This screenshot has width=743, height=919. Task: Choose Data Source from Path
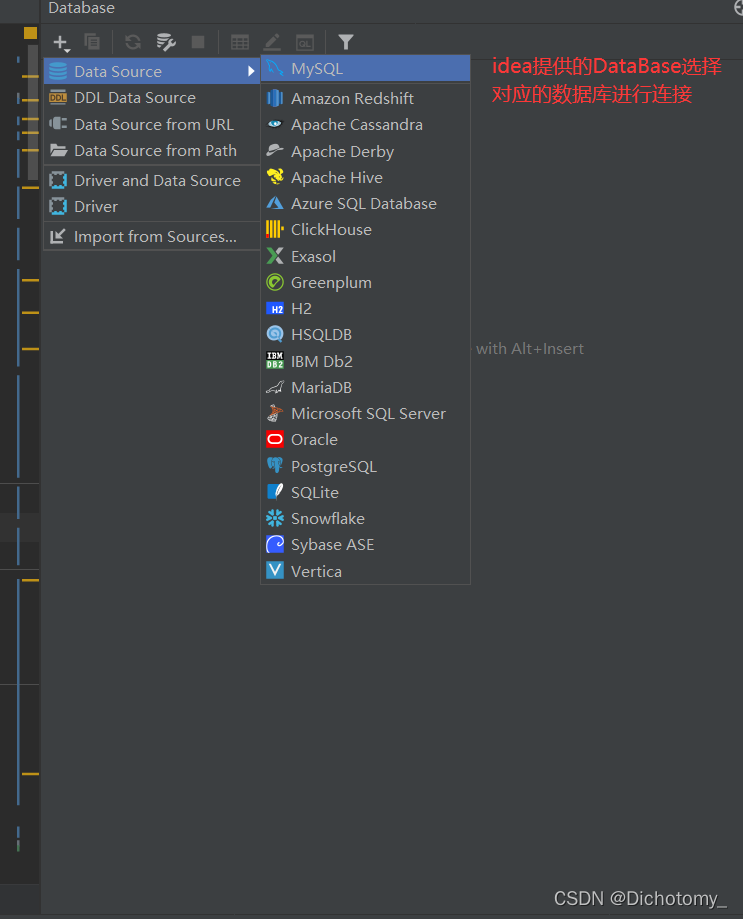pyautogui.click(x=152, y=151)
